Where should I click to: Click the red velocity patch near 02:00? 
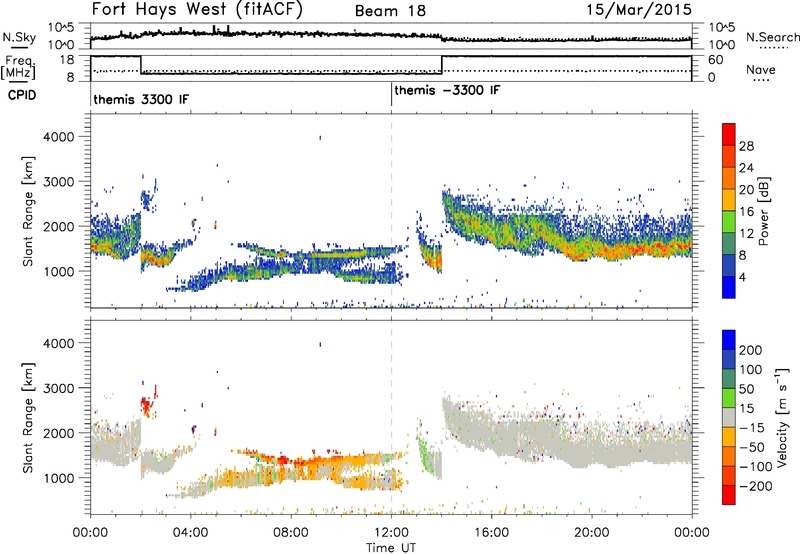point(147,406)
